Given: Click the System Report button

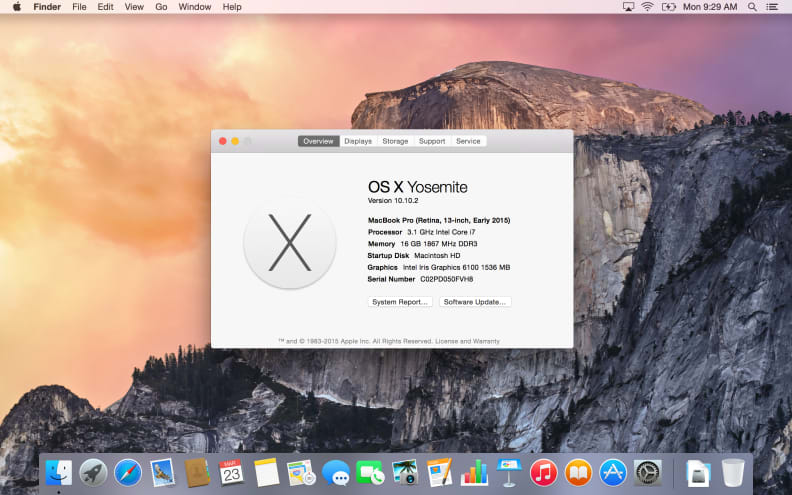Looking at the screenshot, I should tap(400, 302).
